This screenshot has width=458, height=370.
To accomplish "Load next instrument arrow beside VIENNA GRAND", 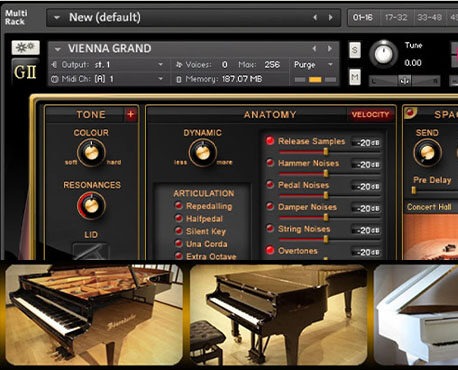I will 330,49.
